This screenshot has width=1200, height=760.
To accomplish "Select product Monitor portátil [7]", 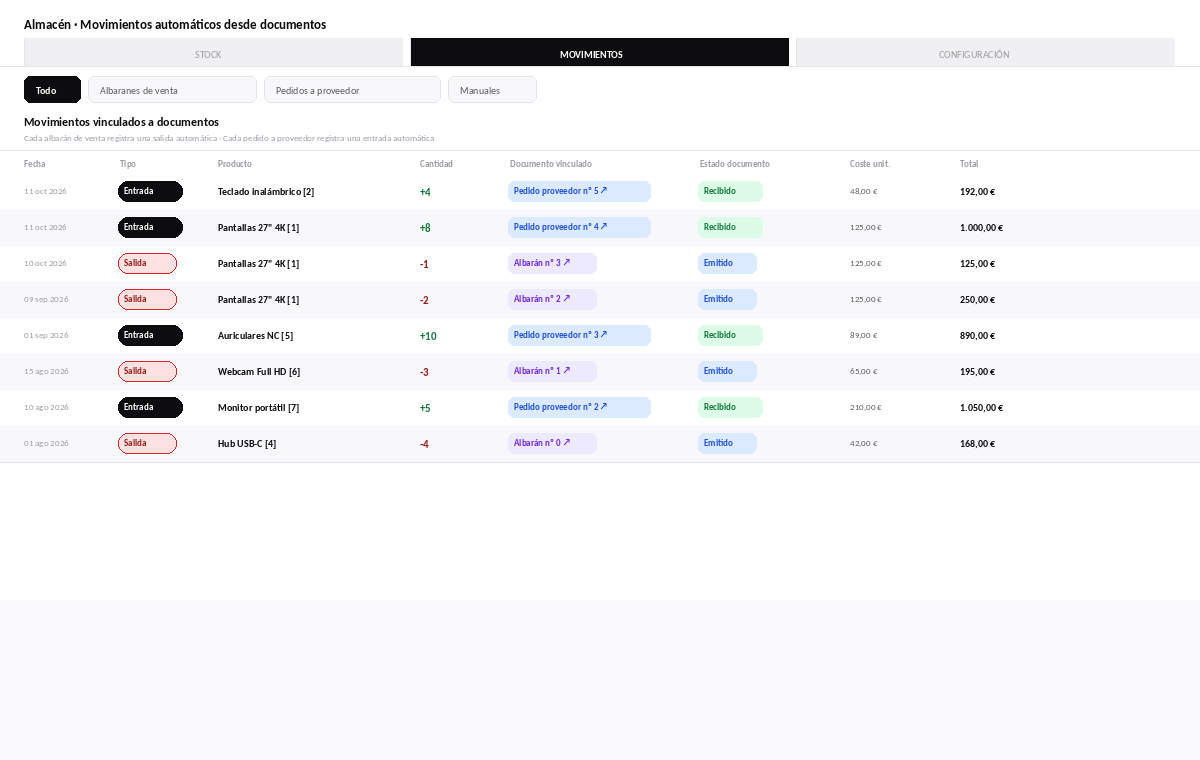I will [258, 408].
